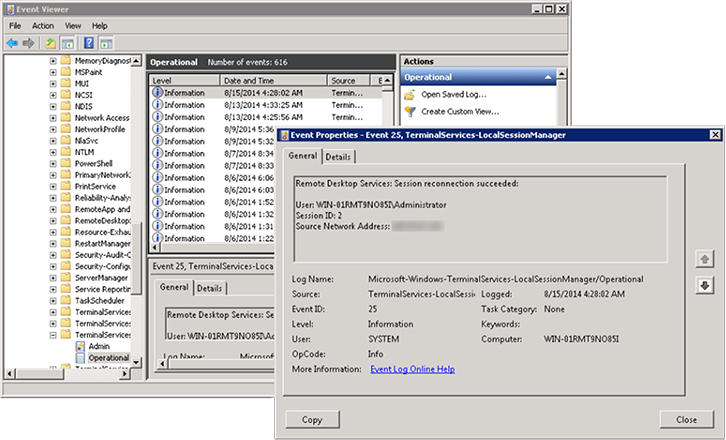
Task: Click the Create Custom View funnel icon
Action: click(410, 111)
